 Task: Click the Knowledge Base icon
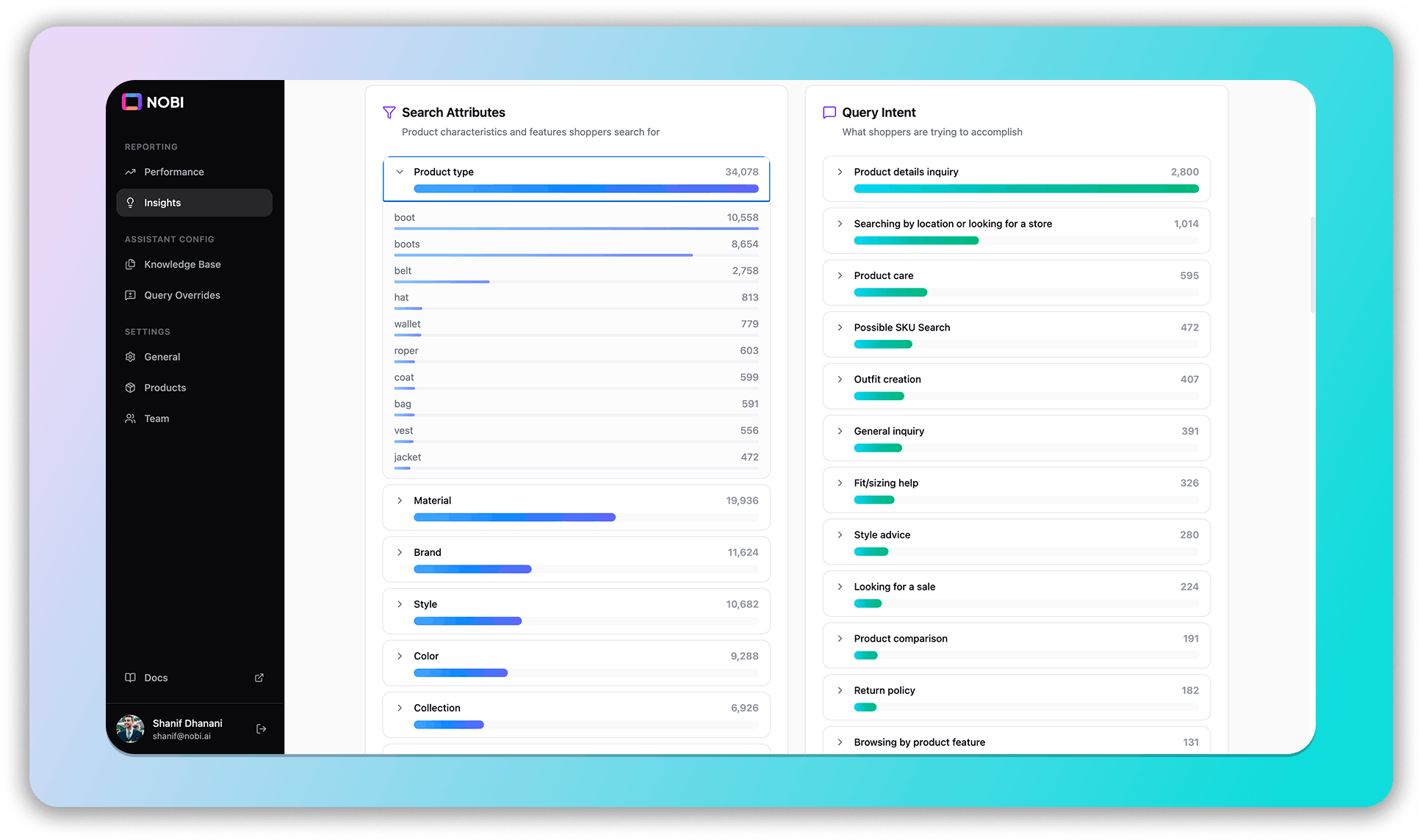[130, 264]
